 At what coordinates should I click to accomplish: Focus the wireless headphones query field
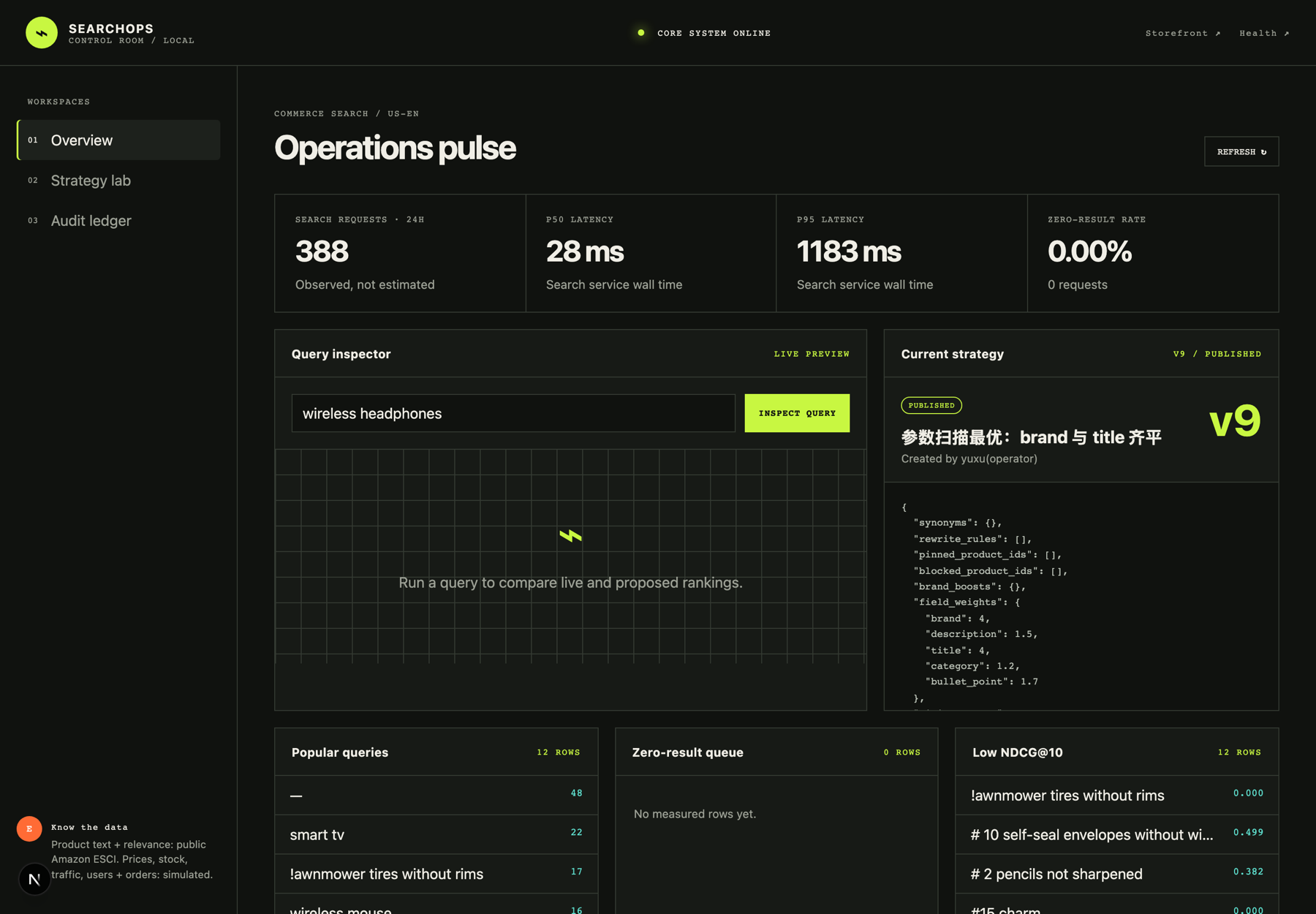pyautogui.click(x=513, y=413)
